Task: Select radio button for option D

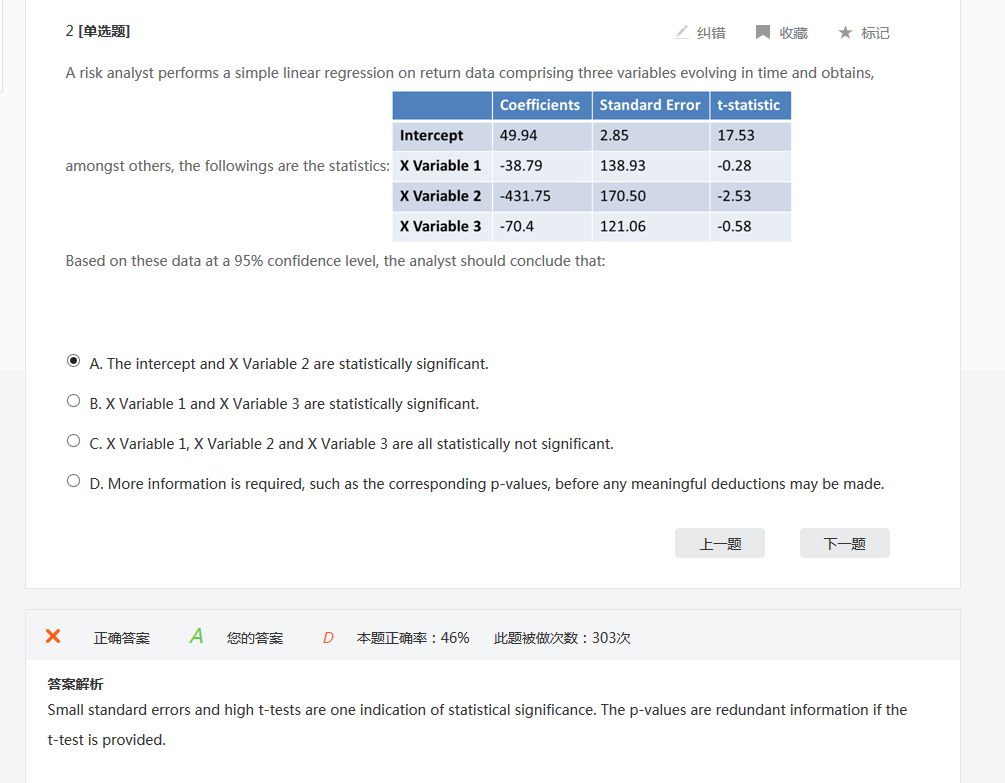Action: 73,481
